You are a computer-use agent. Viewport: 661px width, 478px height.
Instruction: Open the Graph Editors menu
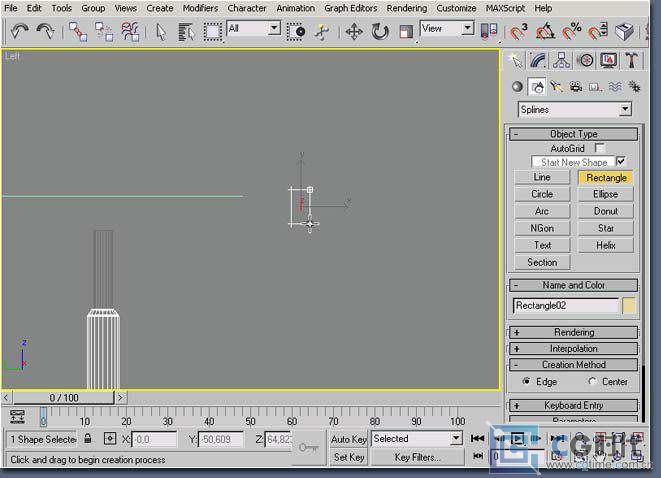pos(350,8)
